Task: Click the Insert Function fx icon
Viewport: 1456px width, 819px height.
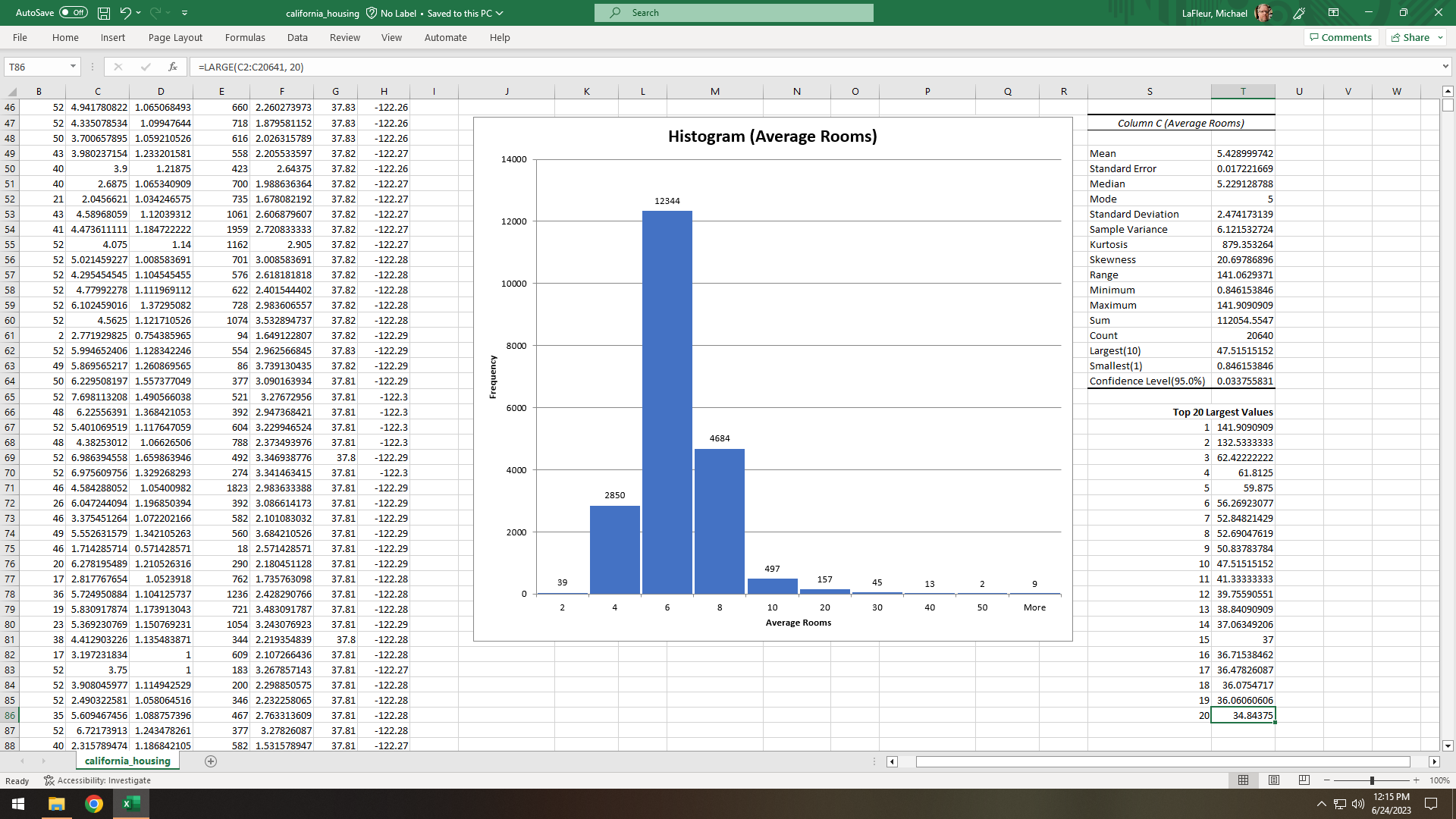Action: point(173,67)
